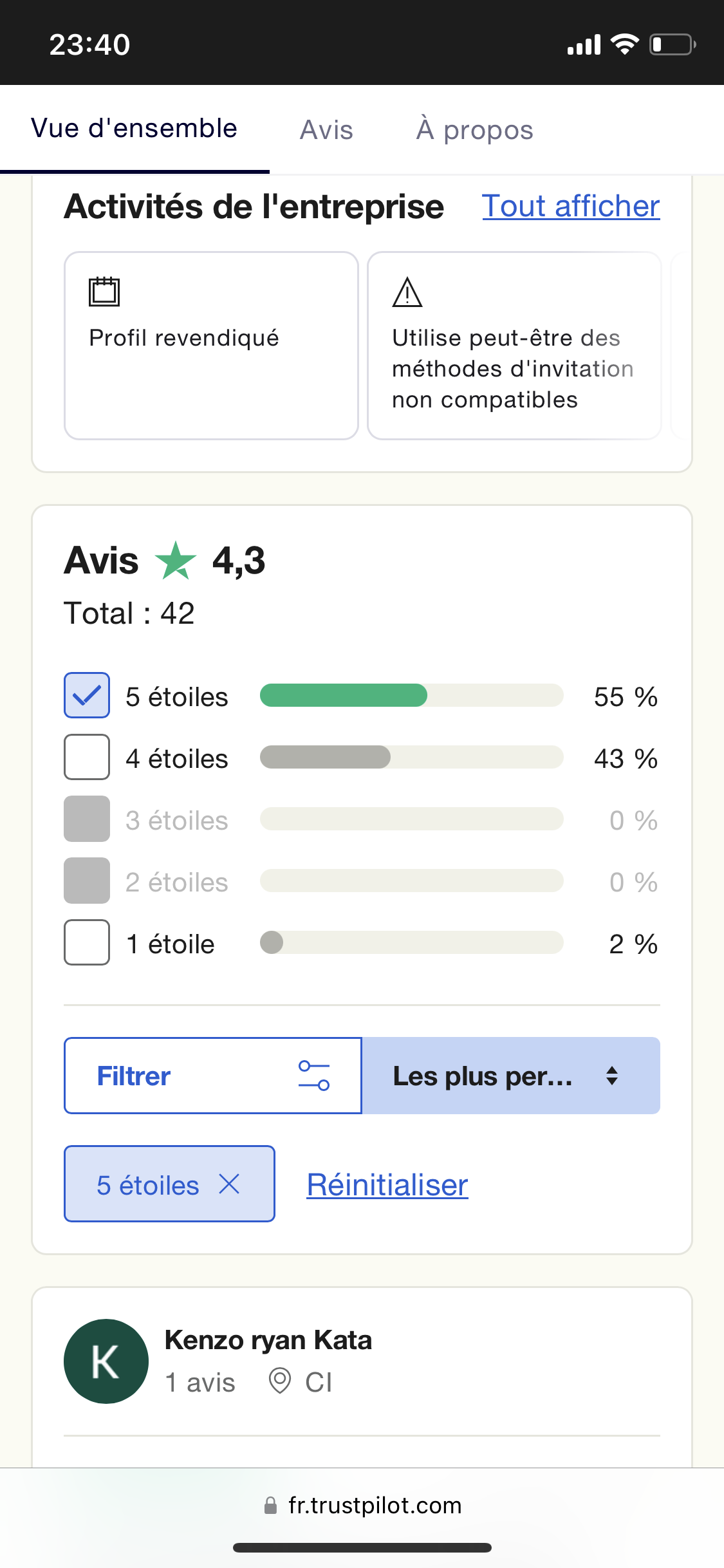
Task: Click the sort dropdown up-down arrows
Action: [612, 1076]
